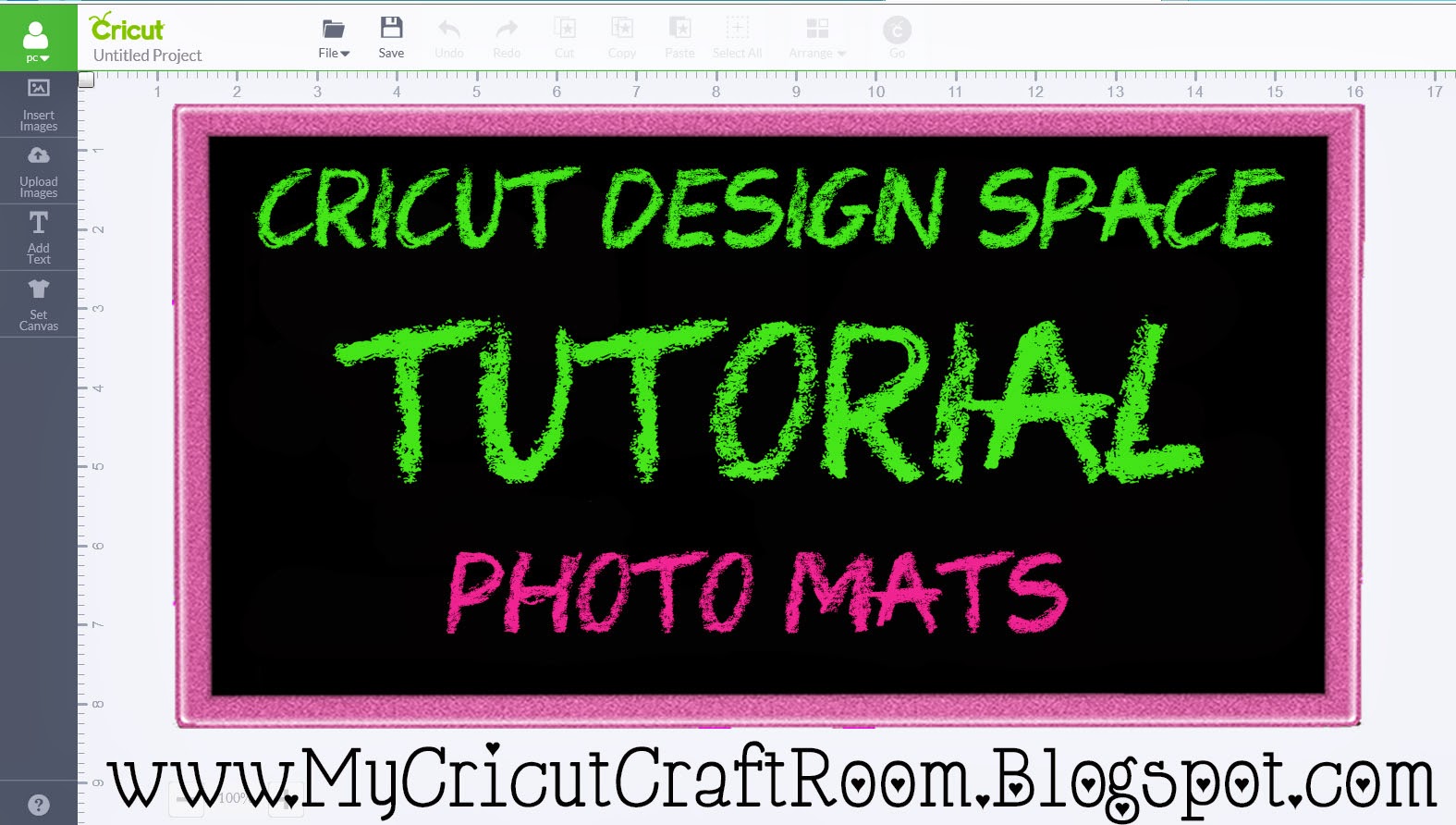1456x825 pixels.
Task: Open Upload Images tool
Action: click(39, 171)
